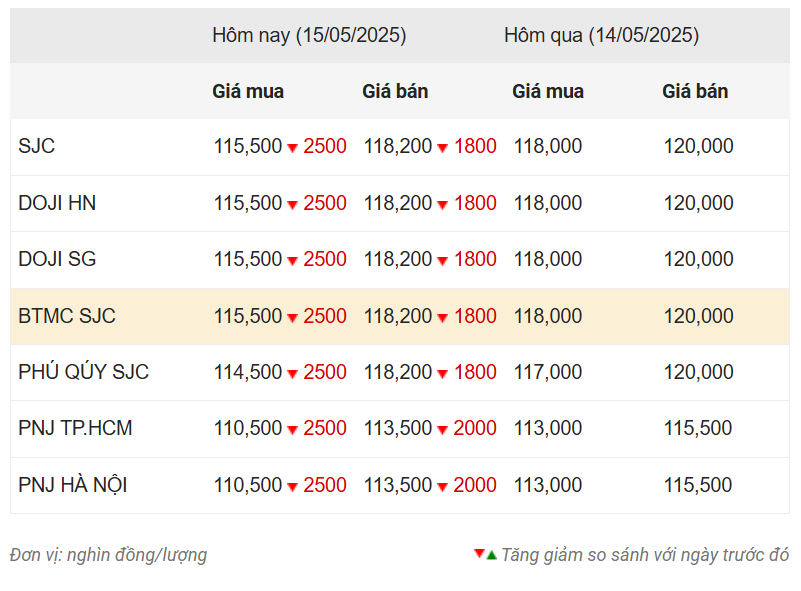
Task: Click the first Giá mua column header
Action: [x=248, y=91]
